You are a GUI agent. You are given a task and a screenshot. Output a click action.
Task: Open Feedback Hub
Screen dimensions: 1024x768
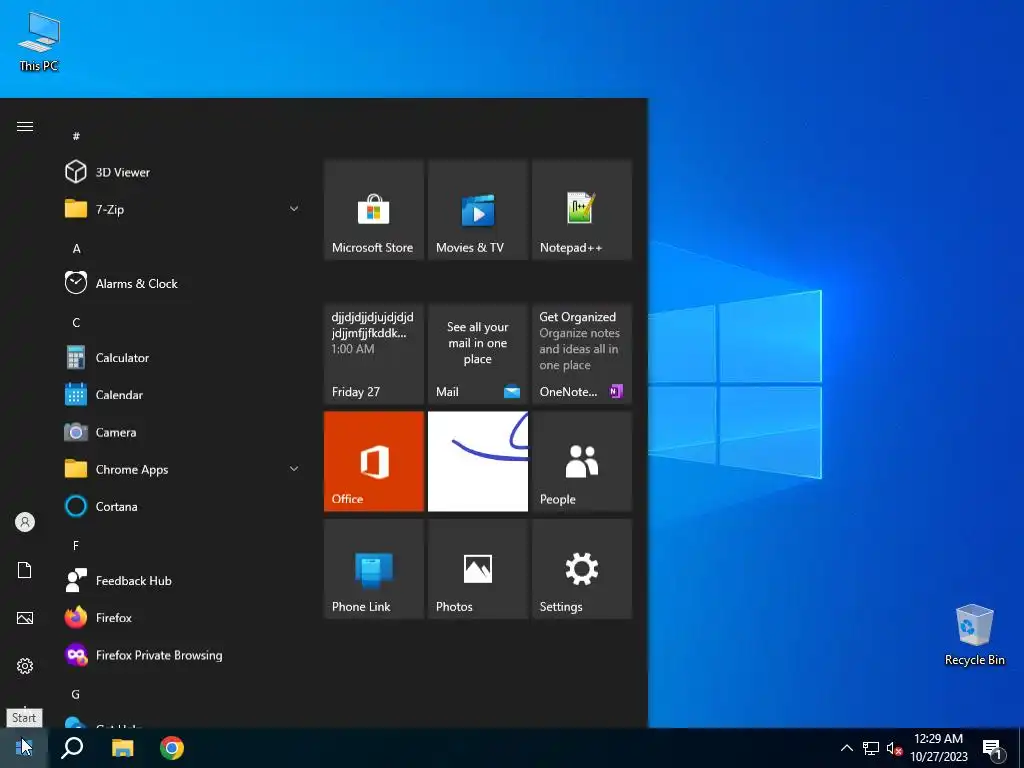click(x=182, y=581)
